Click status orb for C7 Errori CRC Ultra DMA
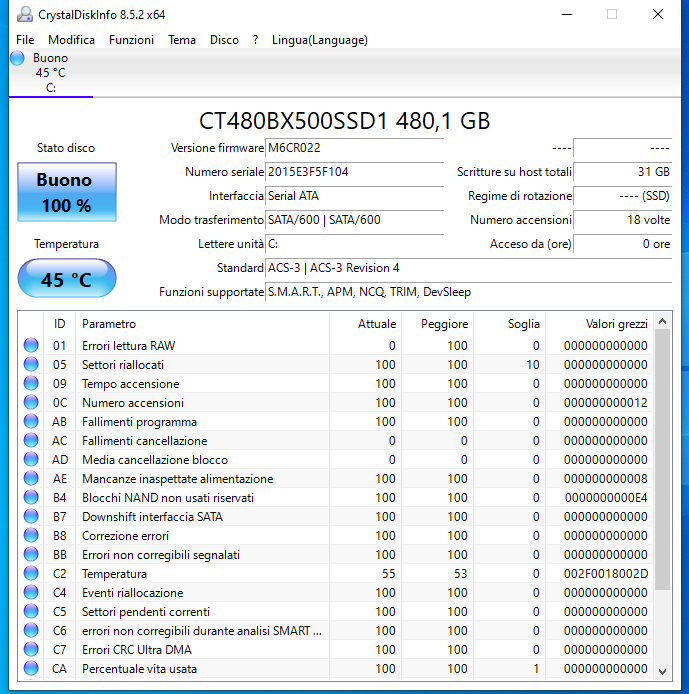 (x=31, y=650)
